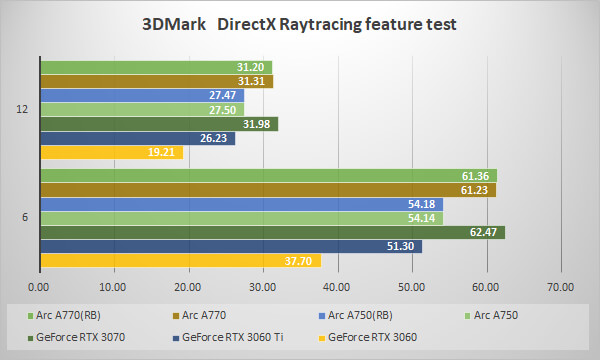This screenshot has height=360, width=600.
Task: Click the yellow bar showing 19.21
Action: (112, 152)
